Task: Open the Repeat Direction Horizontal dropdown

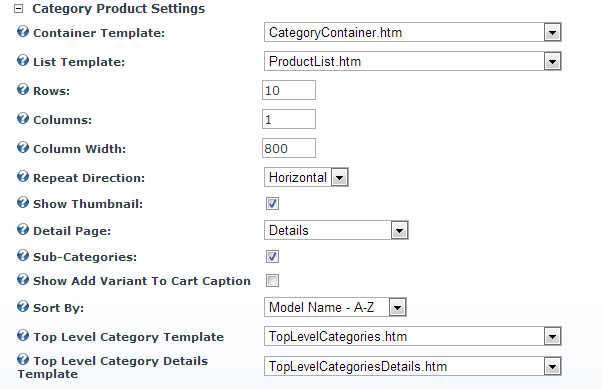Action: pyautogui.click(x=306, y=177)
